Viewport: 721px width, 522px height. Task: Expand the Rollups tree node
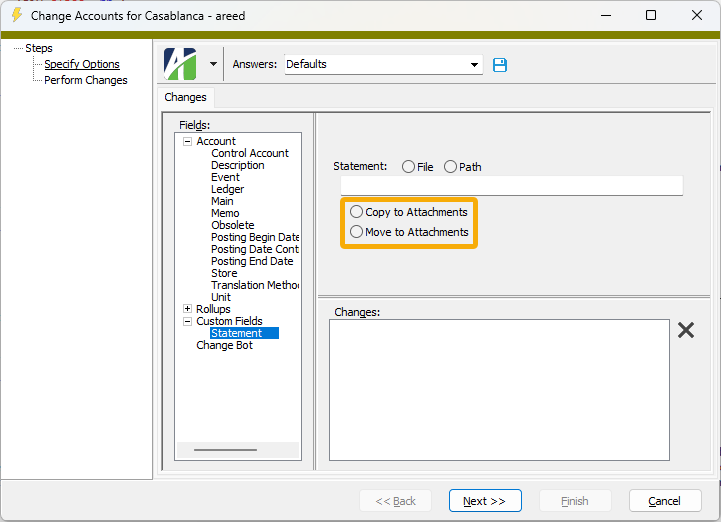tap(187, 309)
